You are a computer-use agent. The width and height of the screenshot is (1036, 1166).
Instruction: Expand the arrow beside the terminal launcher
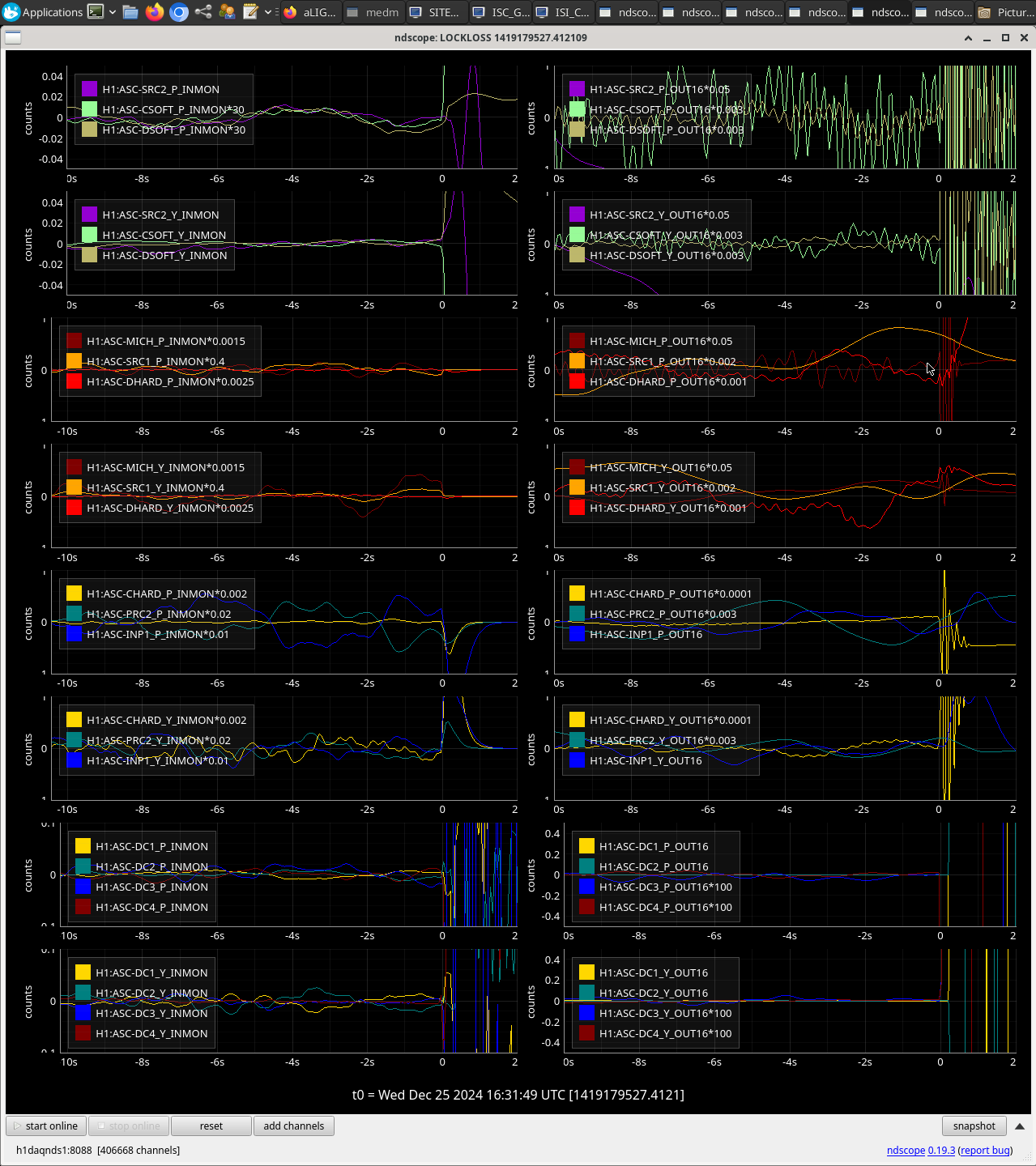click(113, 12)
